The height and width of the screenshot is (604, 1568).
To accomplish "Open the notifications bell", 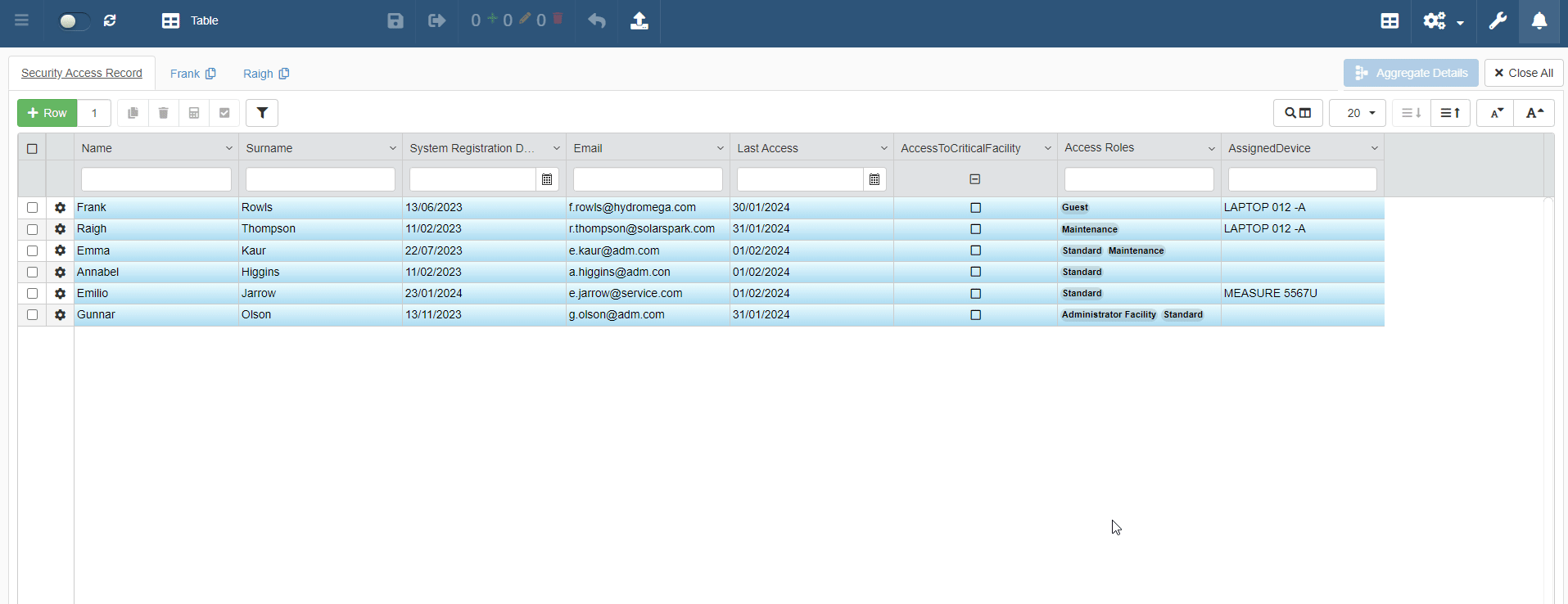I will click(x=1539, y=20).
